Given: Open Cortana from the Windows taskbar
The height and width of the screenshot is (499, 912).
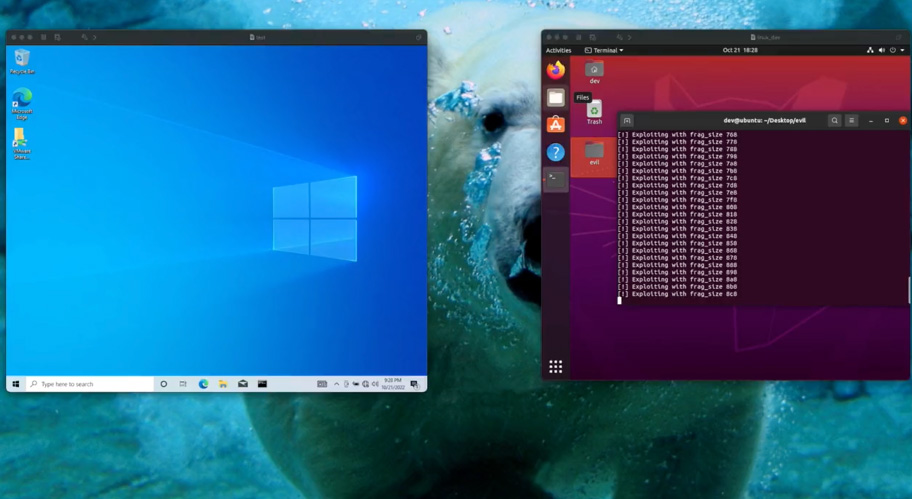Looking at the screenshot, I should [x=163, y=384].
